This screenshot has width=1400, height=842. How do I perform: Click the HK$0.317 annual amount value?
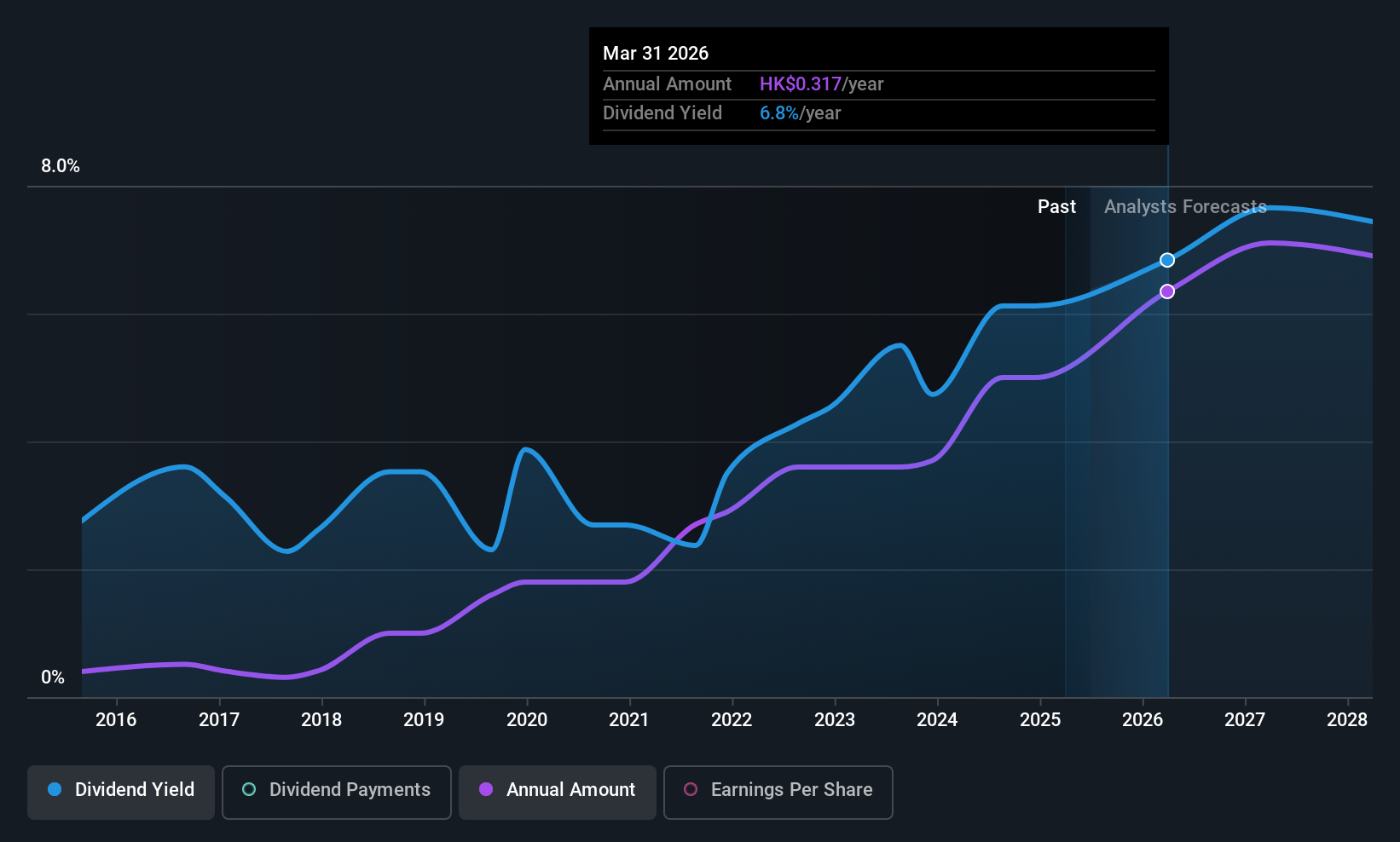coord(800,84)
